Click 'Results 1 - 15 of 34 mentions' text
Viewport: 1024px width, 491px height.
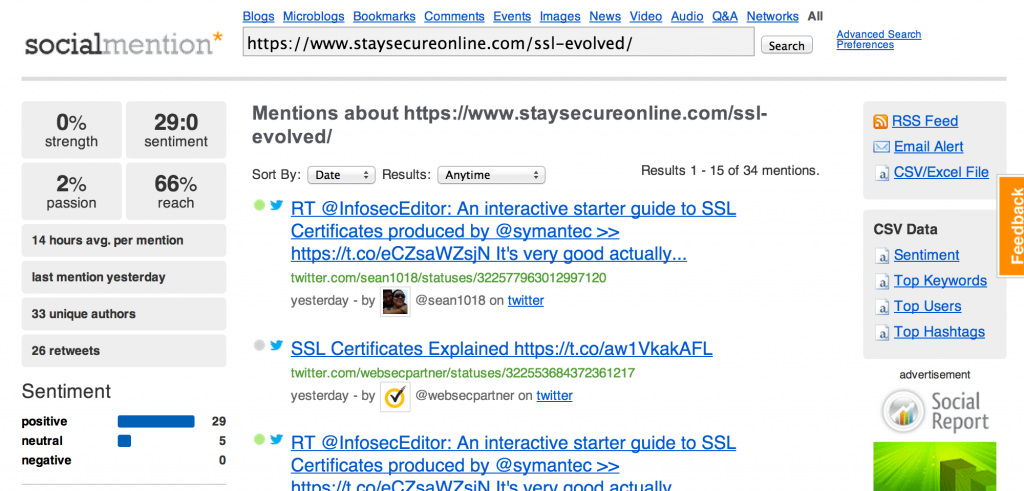click(730, 171)
